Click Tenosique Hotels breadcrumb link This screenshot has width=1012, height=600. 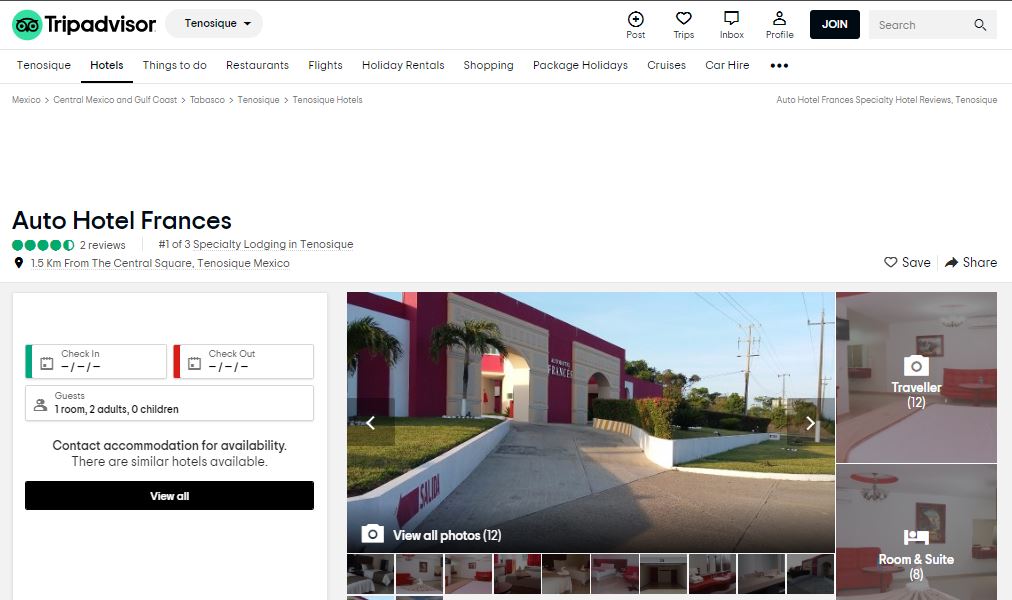(x=327, y=100)
